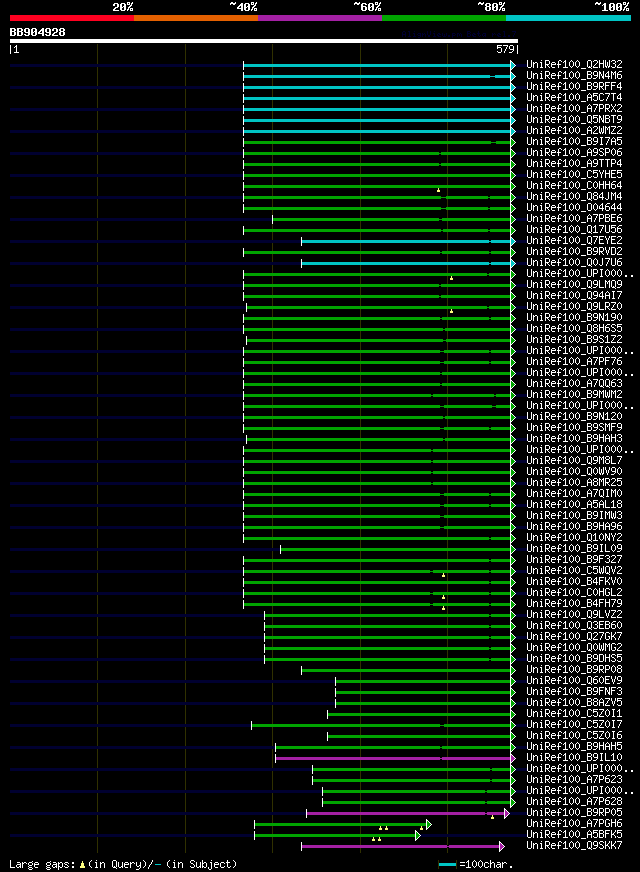Viewport: 640px width, 872px height.
Task: Select the UniRef100_B9N190 label
Action: pyautogui.click(x=574, y=318)
